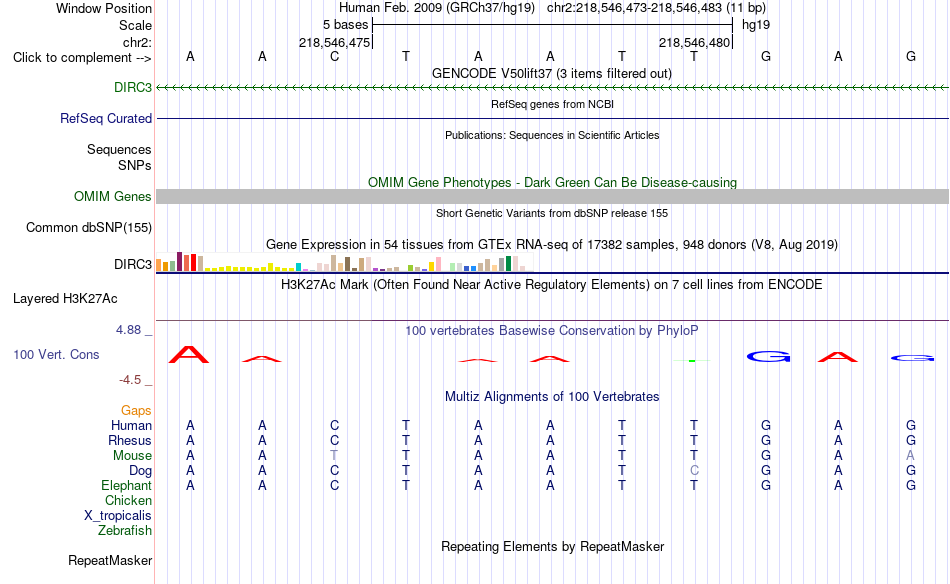Click the '5 bases' scale bar label
Image resolution: width=950 pixels, height=584 pixels.
click(345, 25)
